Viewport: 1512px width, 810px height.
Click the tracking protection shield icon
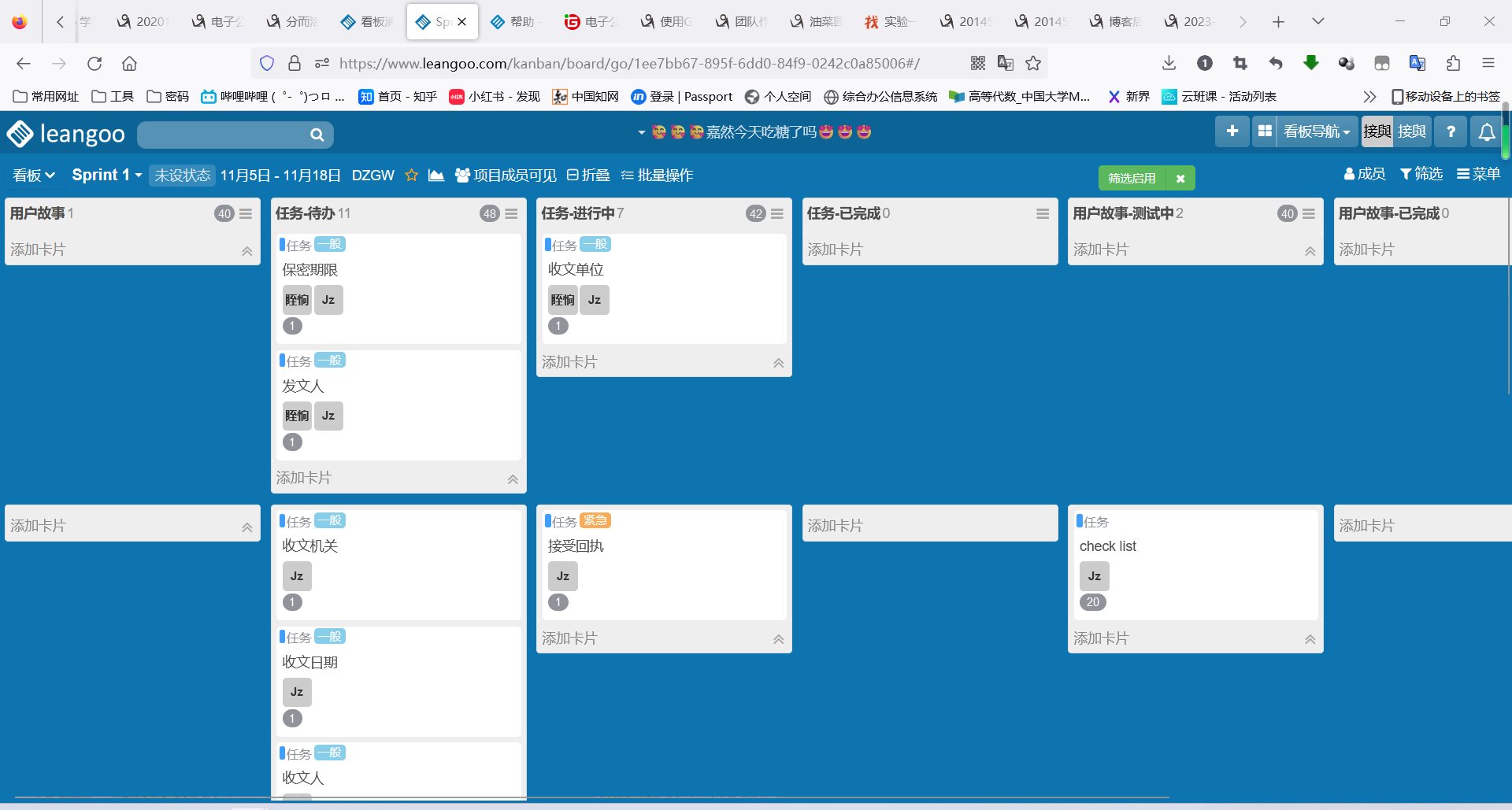267,64
